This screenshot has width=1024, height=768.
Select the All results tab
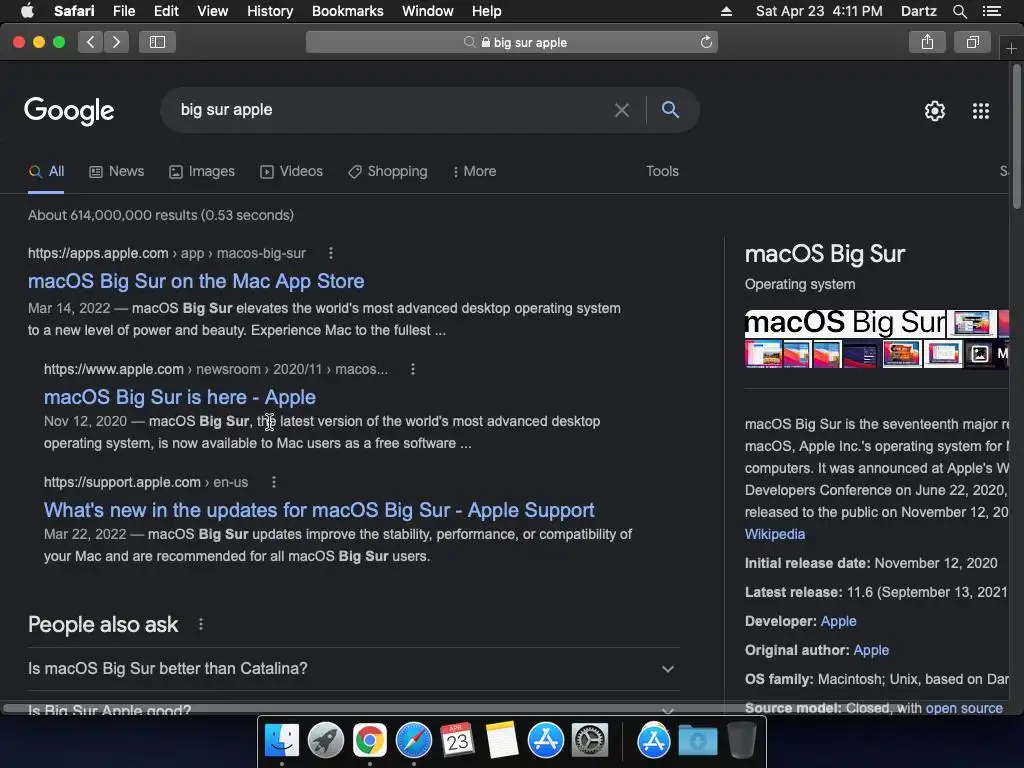[x=46, y=171]
